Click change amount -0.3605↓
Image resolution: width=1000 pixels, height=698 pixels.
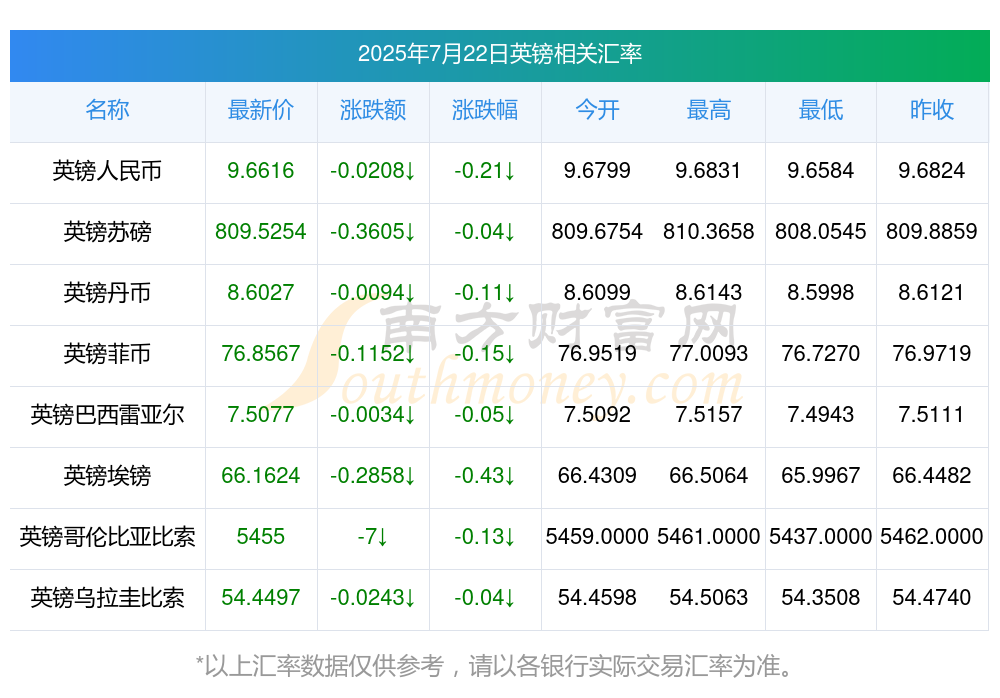tap(373, 231)
